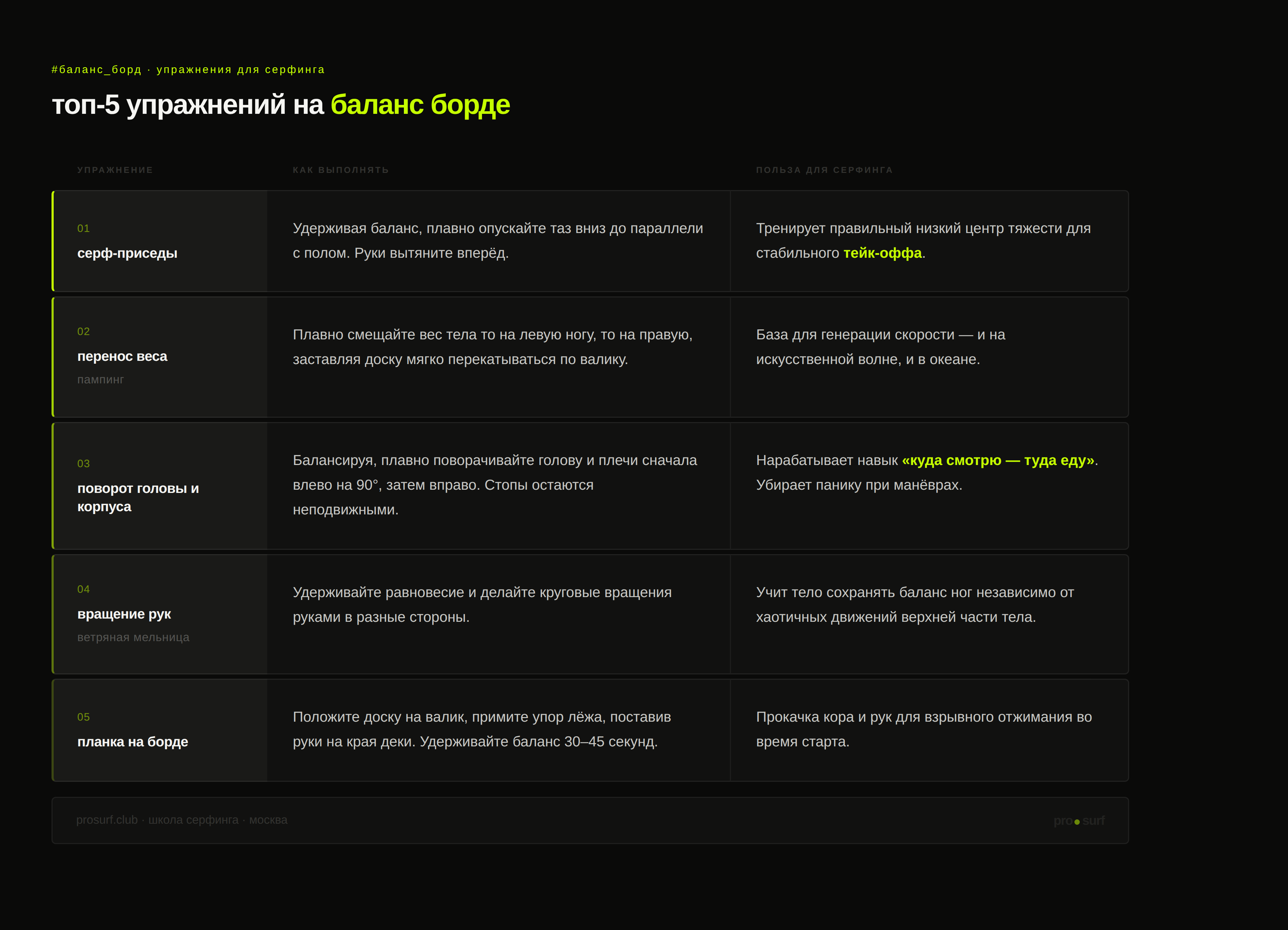Click the серф-приседы exercise title

[x=127, y=253]
